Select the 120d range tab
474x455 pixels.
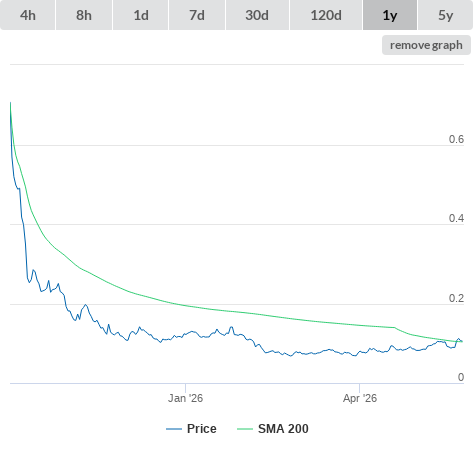(x=326, y=15)
